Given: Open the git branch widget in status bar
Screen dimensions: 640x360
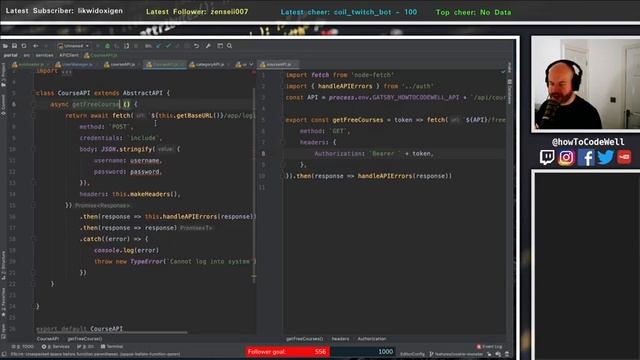Looking at the screenshot, I should (456, 354).
